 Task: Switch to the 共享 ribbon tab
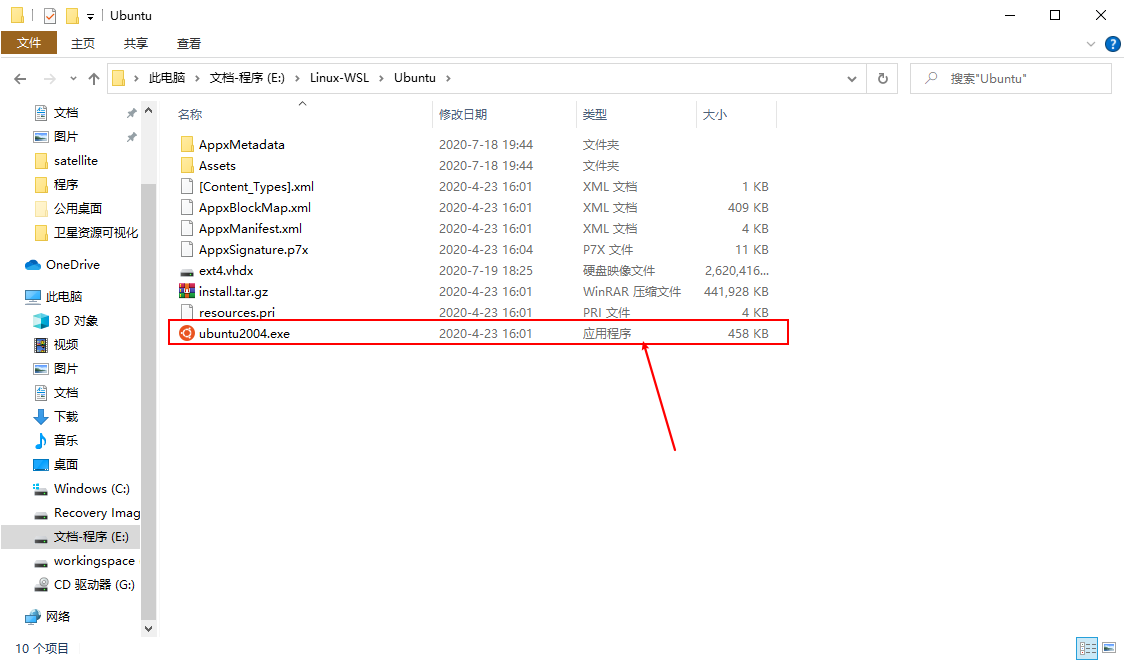pyautogui.click(x=136, y=43)
